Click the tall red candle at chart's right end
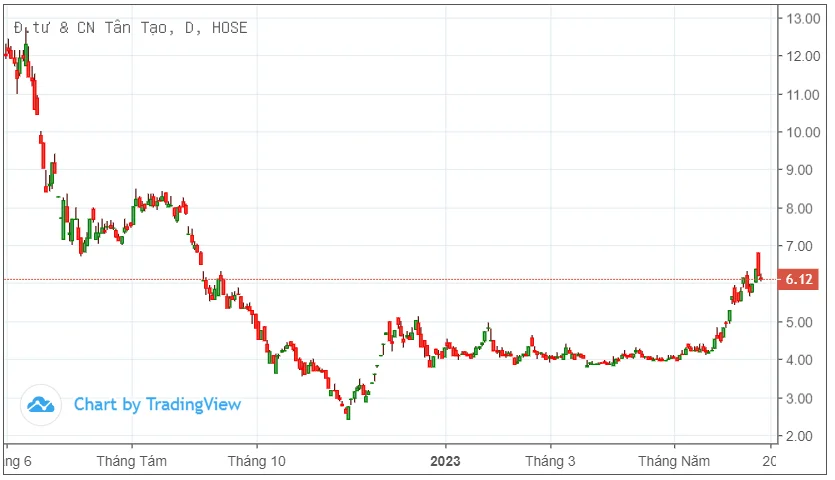 click(x=758, y=264)
